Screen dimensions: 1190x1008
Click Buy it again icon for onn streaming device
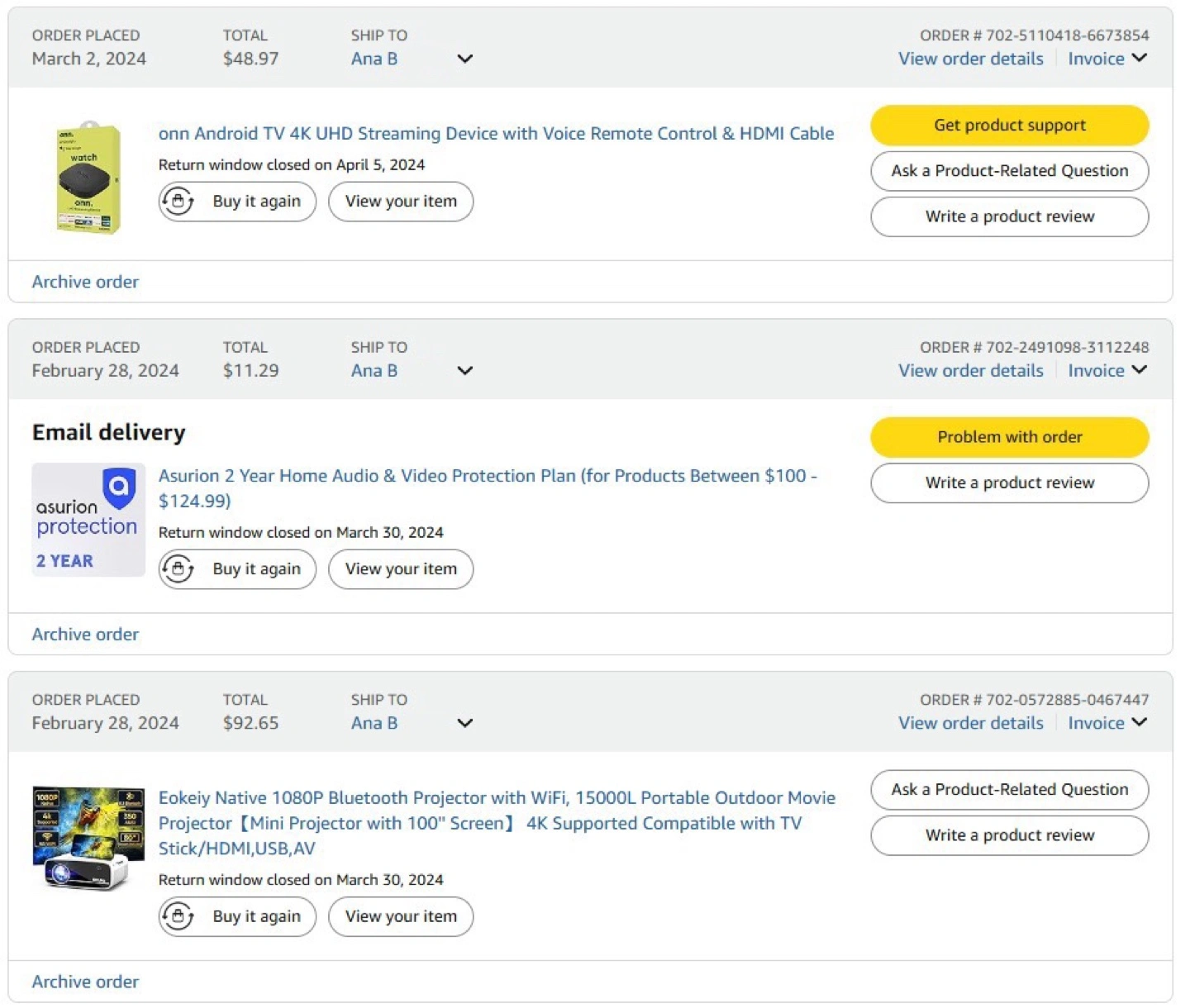(x=178, y=202)
